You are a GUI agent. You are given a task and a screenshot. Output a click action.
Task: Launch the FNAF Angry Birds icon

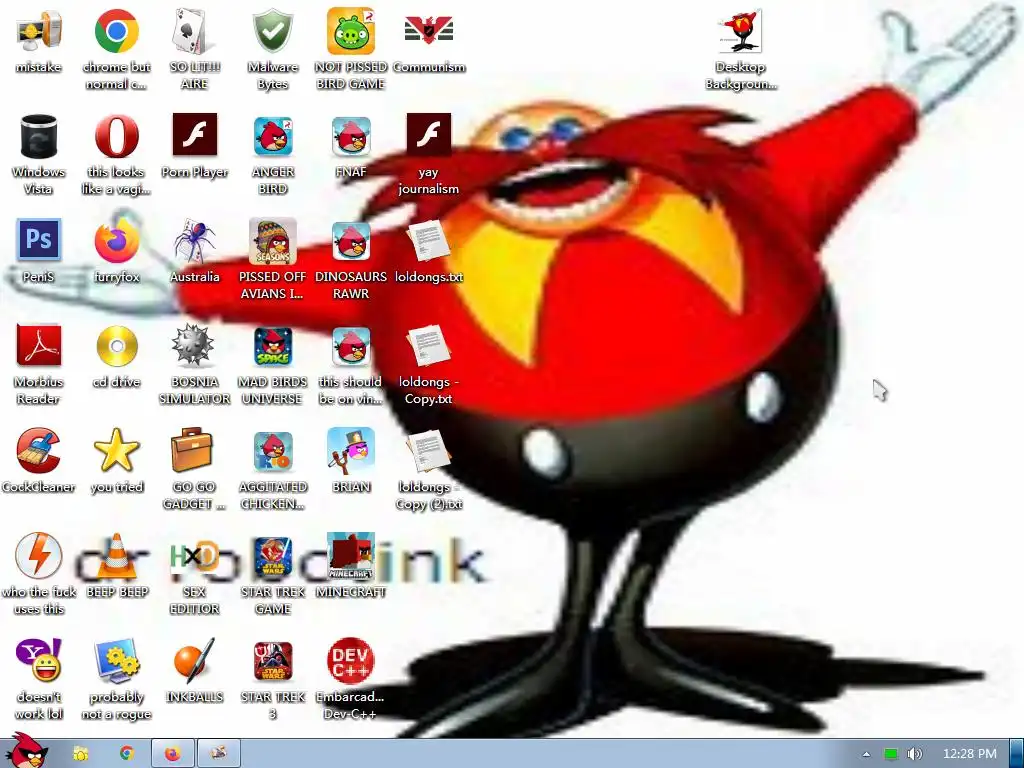(351, 136)
